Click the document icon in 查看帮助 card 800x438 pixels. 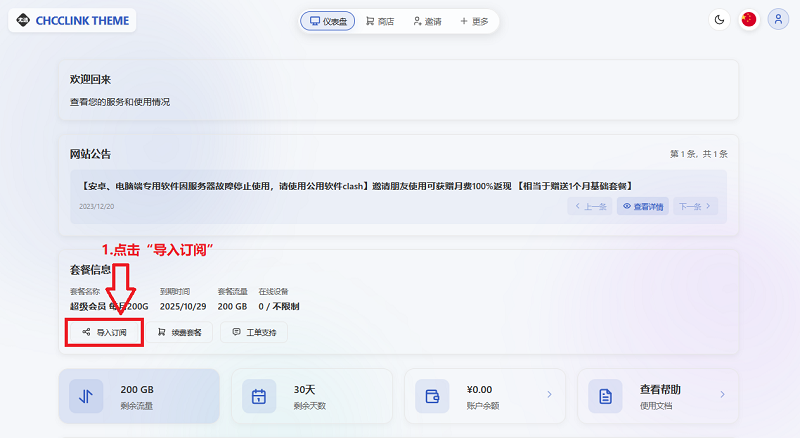coord(605,396)
